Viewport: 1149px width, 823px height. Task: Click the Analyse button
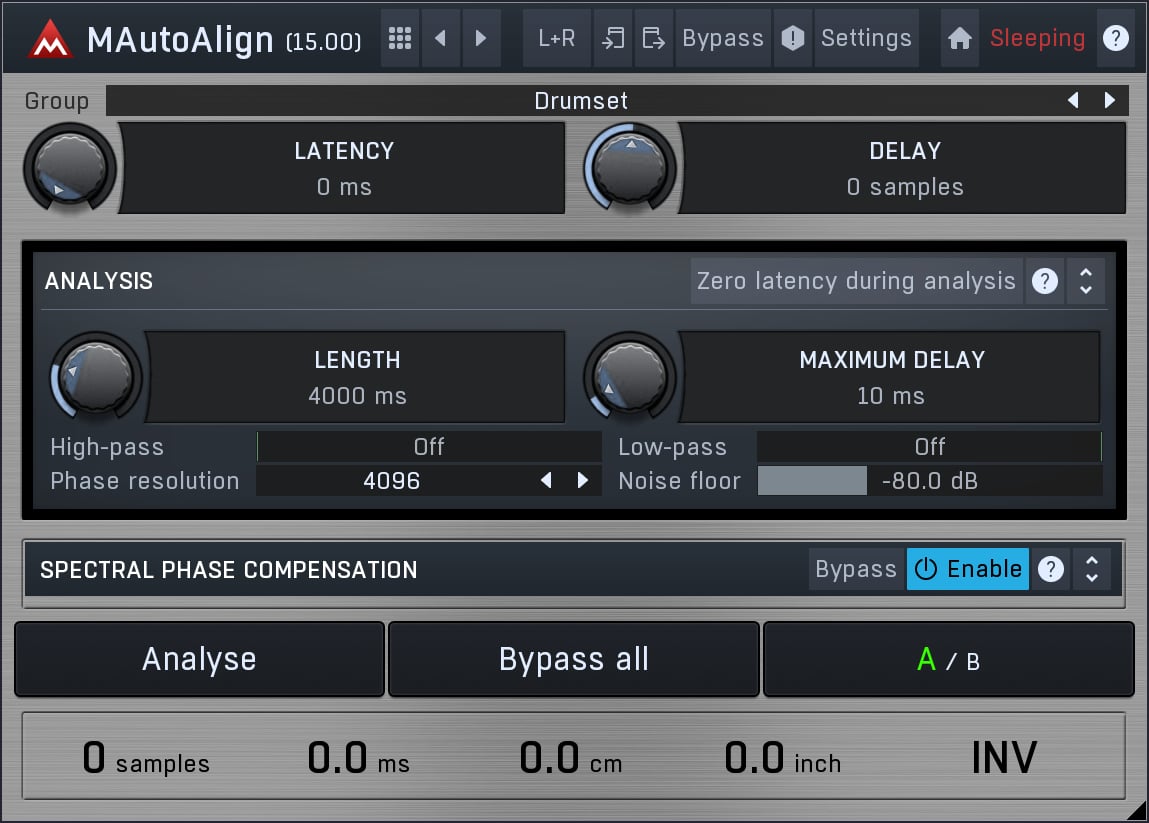[x=199, y=659]
